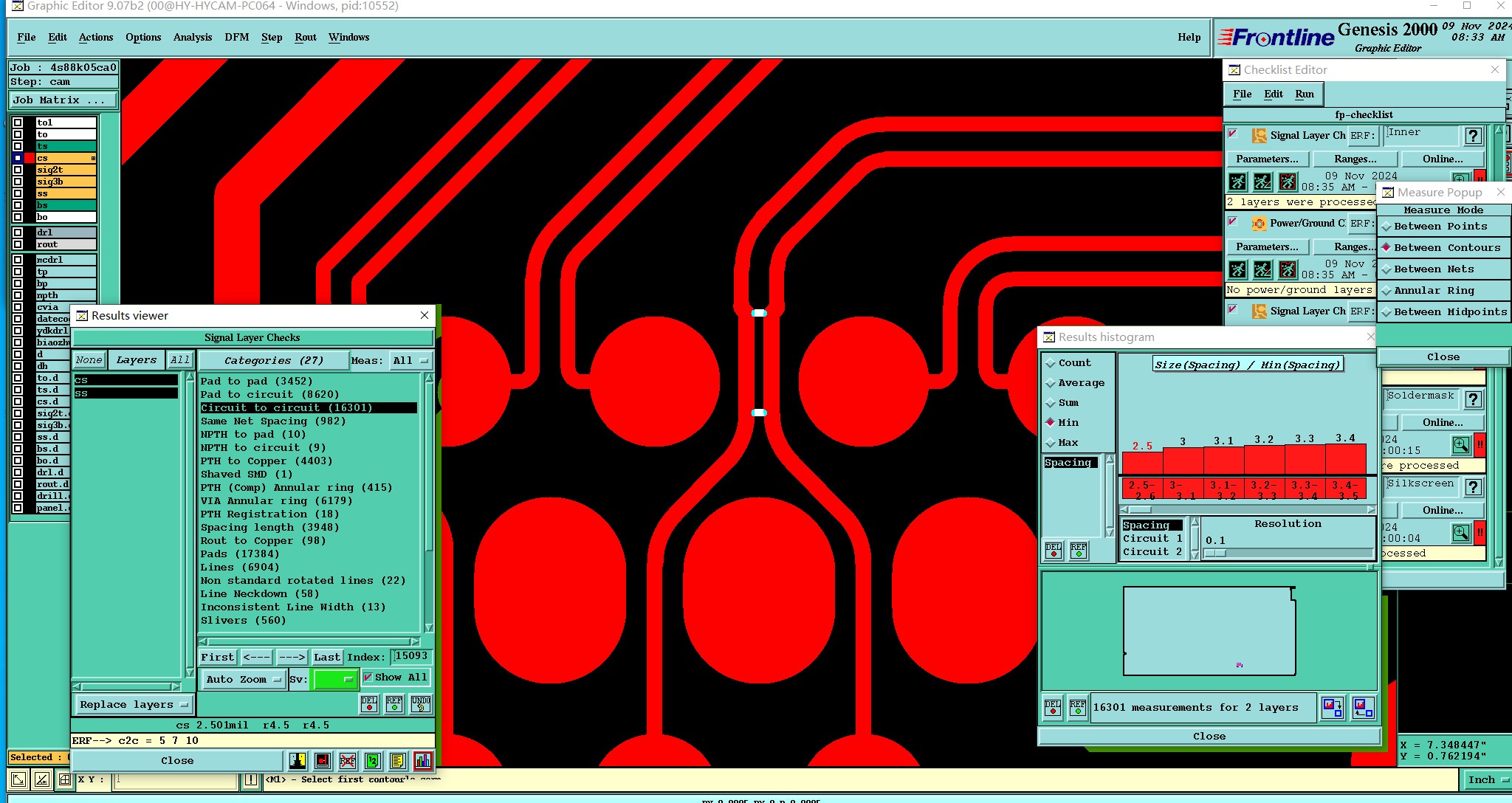Viewport: 1512px width, 803px height.
Task: Close the Results histogram via Close button
Action: pos(1209,737)
